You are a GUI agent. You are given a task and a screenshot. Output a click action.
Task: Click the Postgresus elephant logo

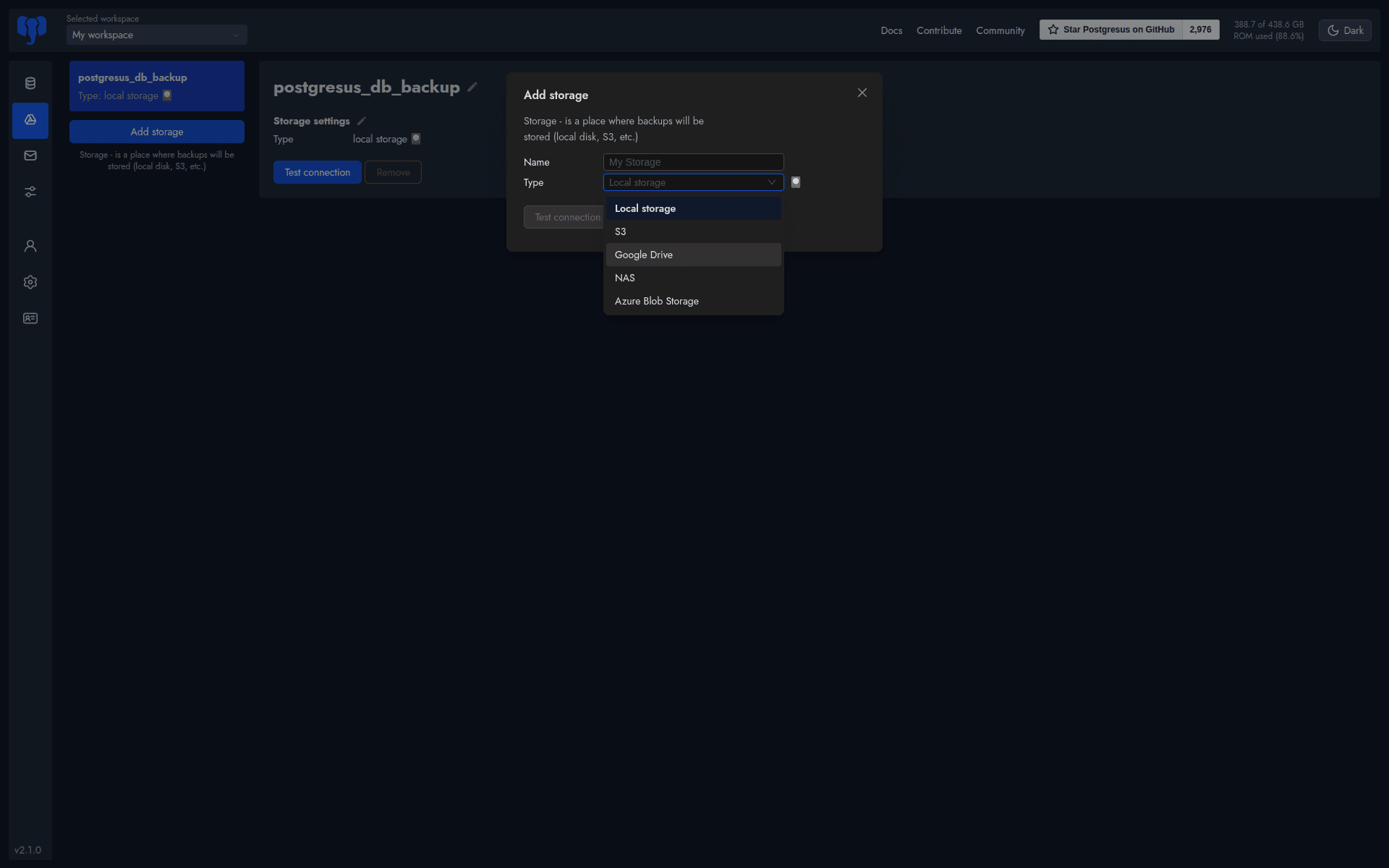tap(31, 30)
